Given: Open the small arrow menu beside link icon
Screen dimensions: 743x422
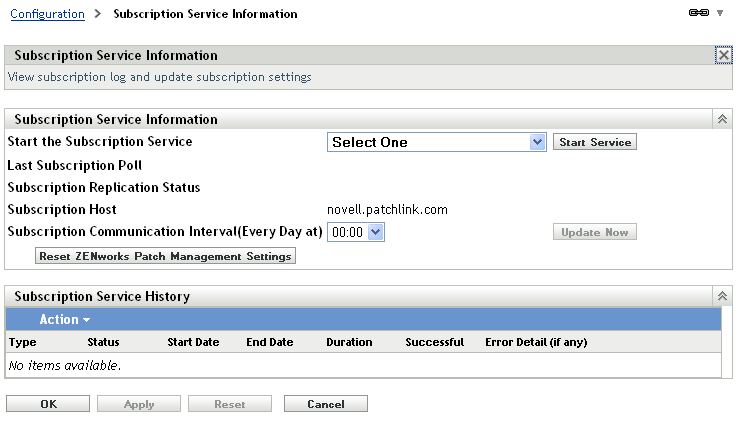Looking at the screenshot, I should tap(719, 13).
